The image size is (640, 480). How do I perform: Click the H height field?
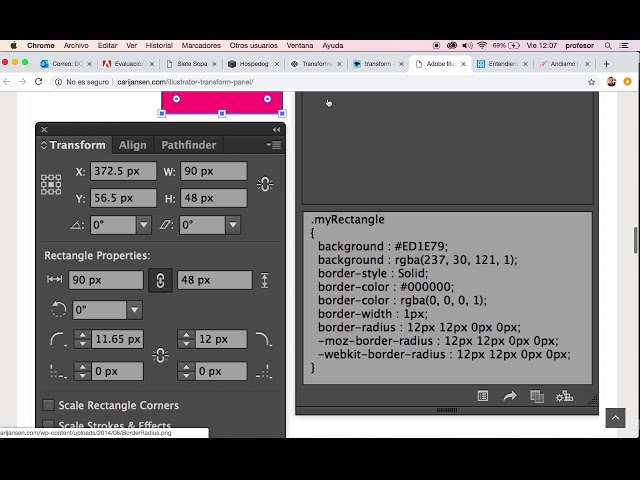tap(213, 198)
